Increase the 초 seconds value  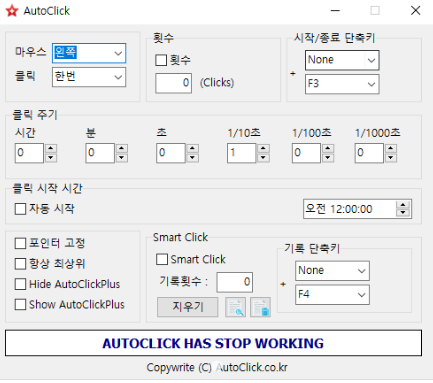point(192,148)
